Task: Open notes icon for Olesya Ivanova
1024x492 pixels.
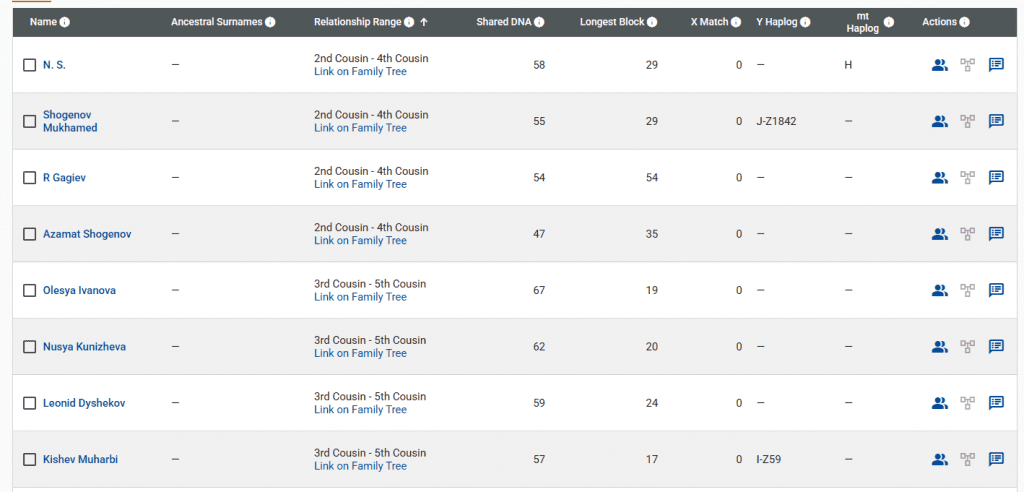Action: [x=996, y=291]
